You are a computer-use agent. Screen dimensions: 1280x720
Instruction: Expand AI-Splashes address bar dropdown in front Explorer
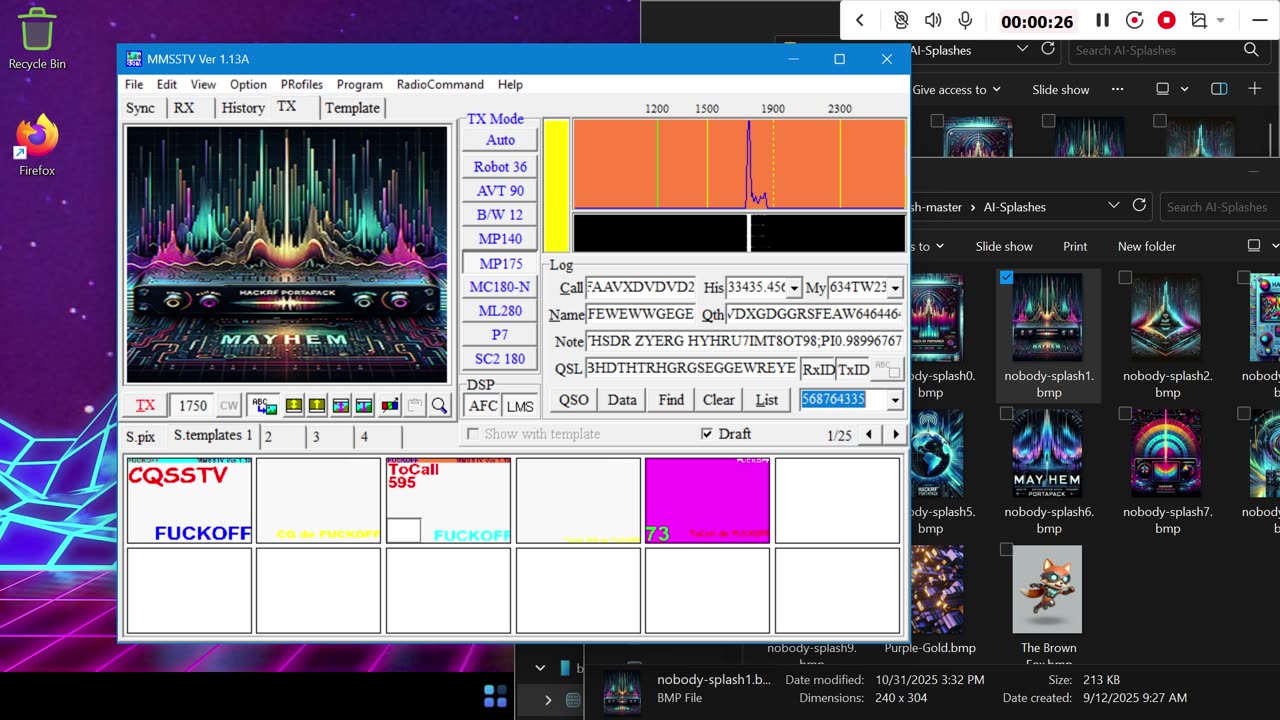coord(1113,206)
